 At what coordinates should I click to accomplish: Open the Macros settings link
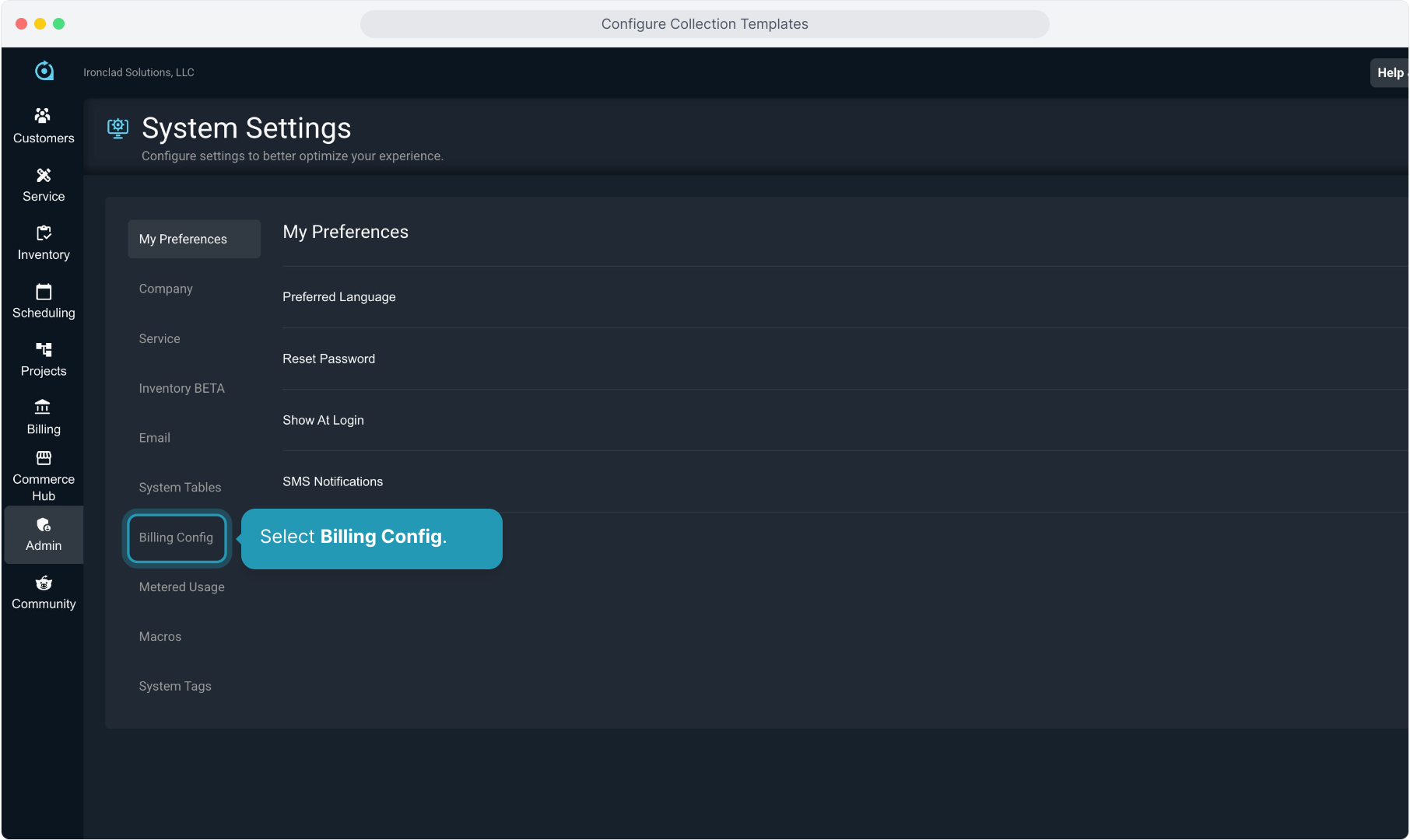coord(160,637)
